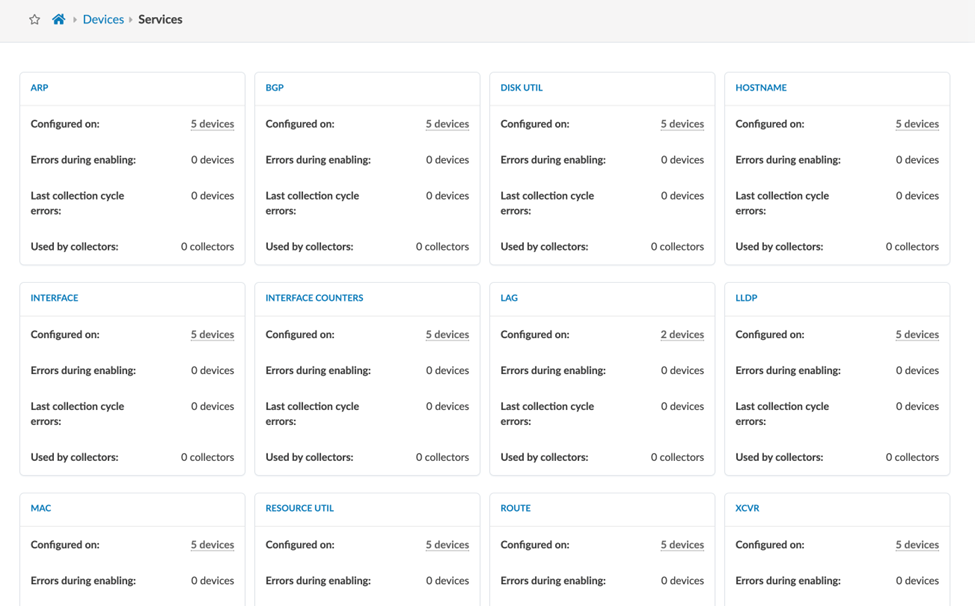Open the ARP service title

click(x=40, y=88)
